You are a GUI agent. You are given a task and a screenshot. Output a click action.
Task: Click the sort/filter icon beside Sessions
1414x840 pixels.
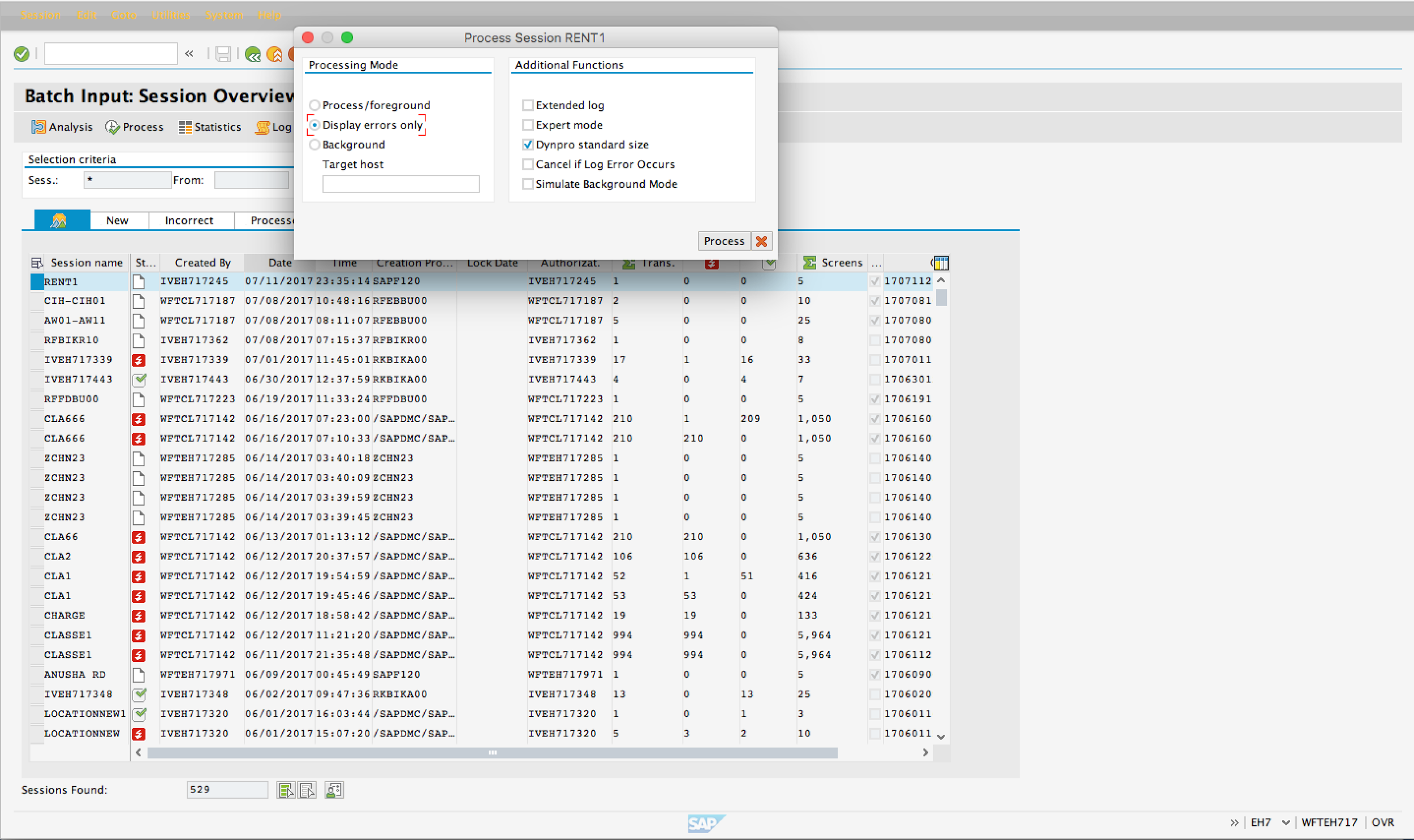[37, 262]
